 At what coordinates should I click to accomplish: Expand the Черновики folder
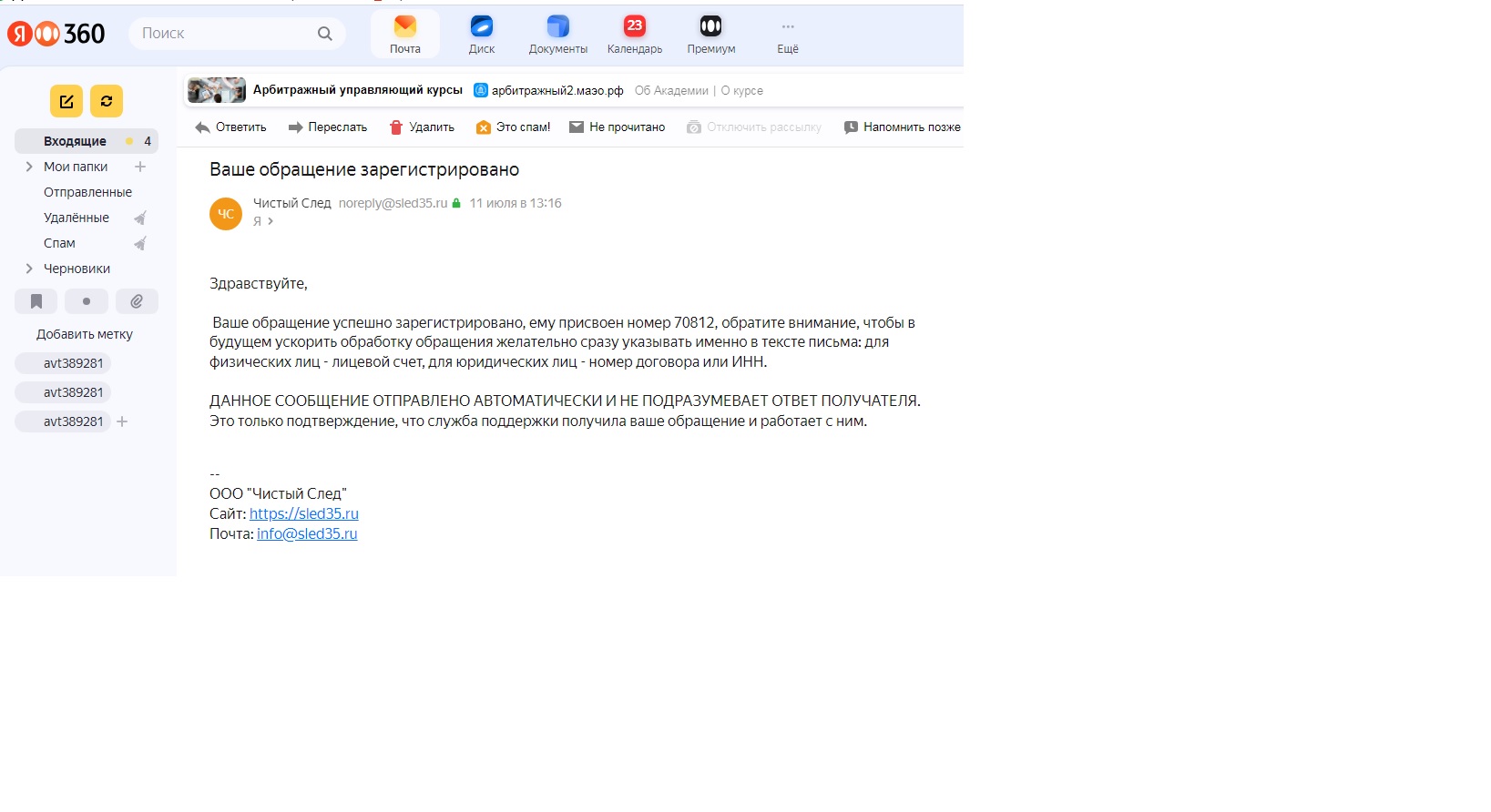click(29, 269)
